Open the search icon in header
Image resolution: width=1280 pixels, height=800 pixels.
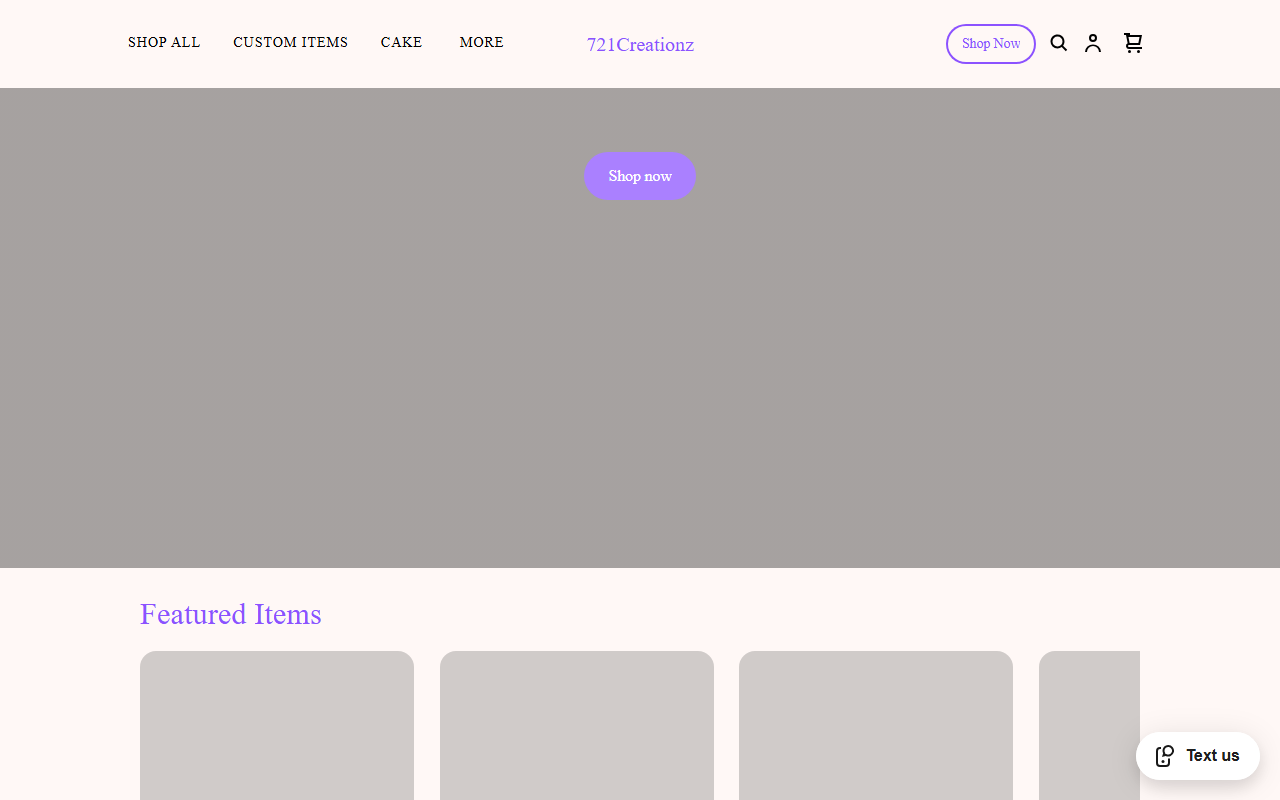pyautogui.click(x=1058, y=43)
